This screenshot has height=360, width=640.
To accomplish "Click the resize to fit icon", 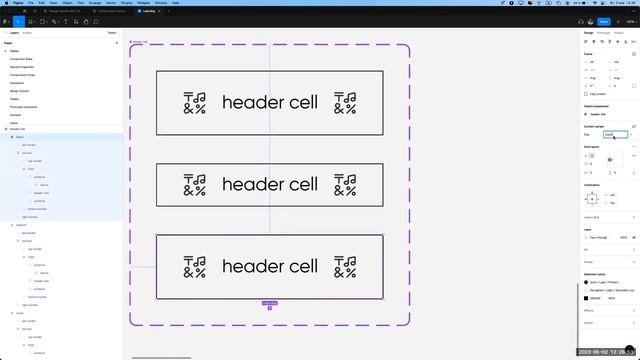I will pyautogui.click(x=634, y=54).
